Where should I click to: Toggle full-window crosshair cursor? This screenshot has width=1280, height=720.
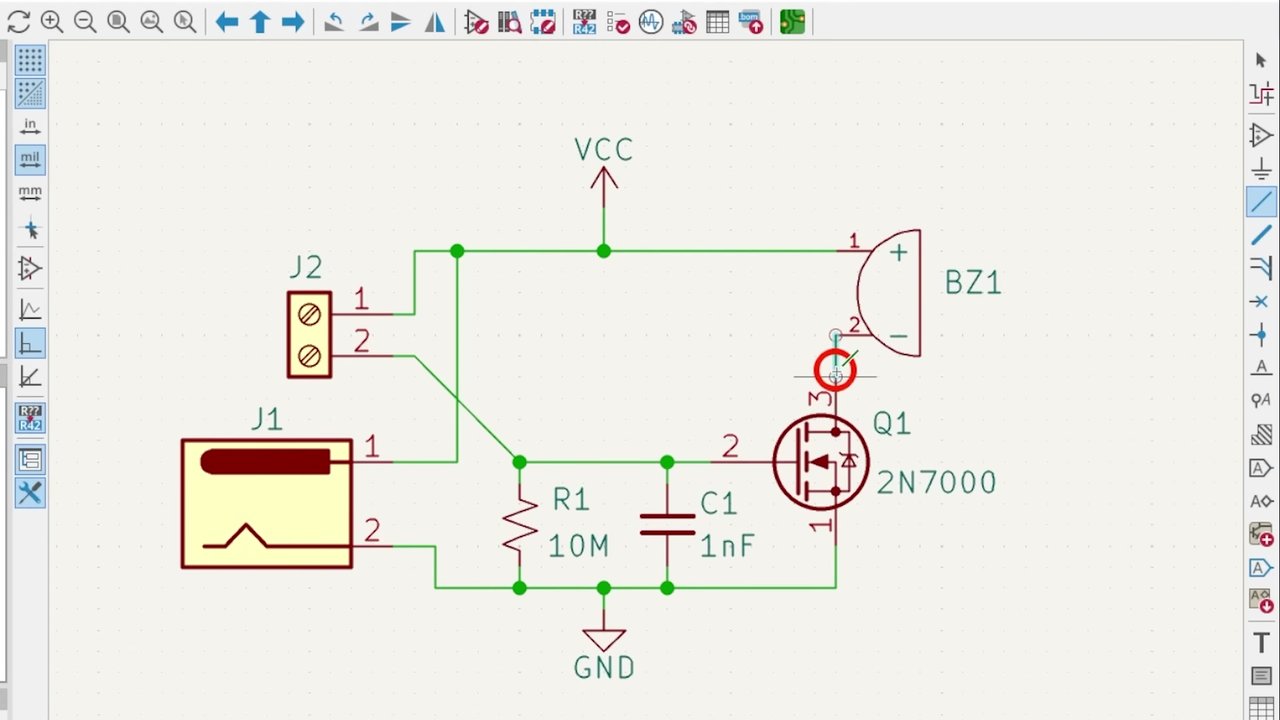point(30,229)
